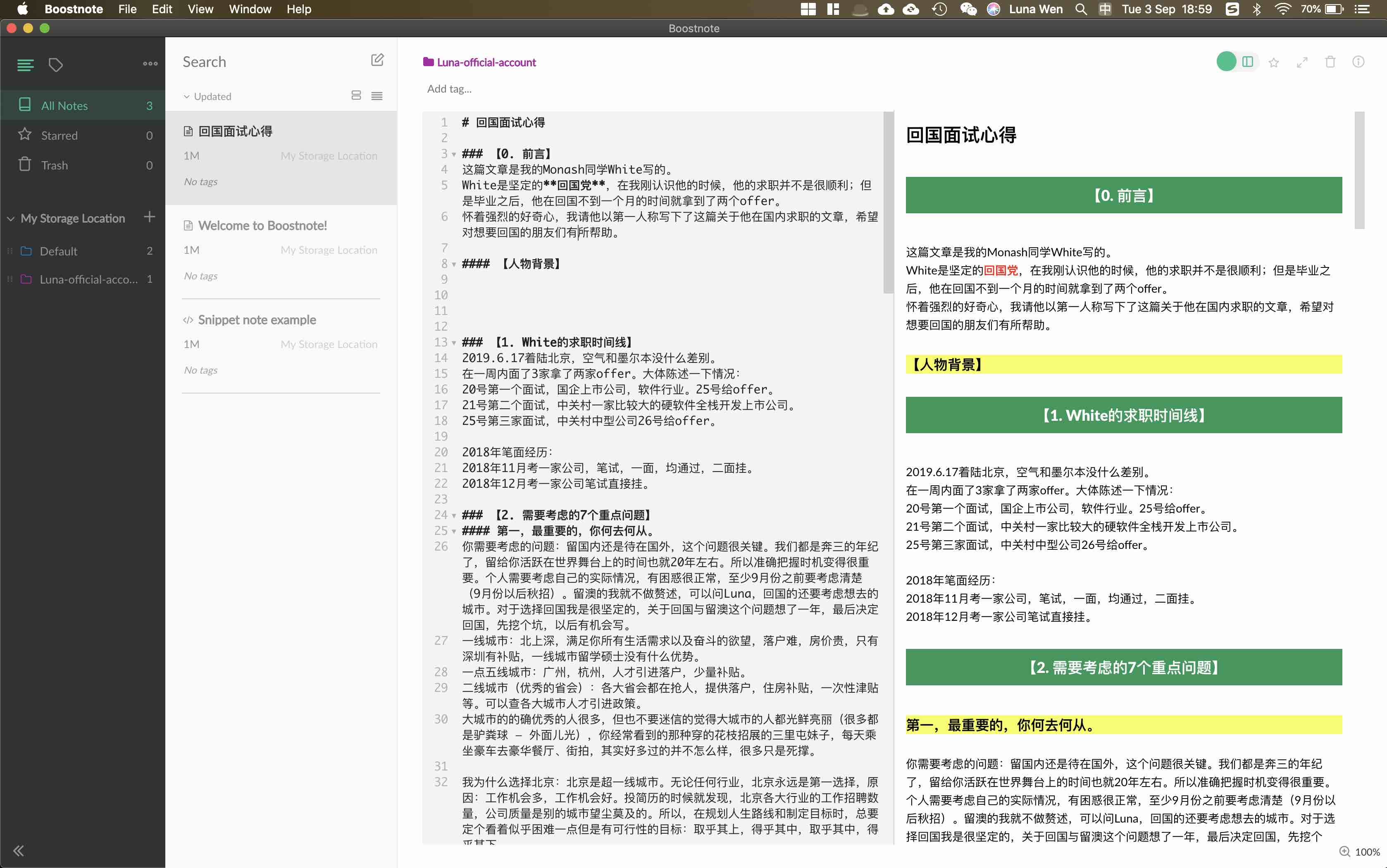Expand the note to fullscreen
The width and height of the screenshot is (1387, 868).
(x=1302, y=62)
